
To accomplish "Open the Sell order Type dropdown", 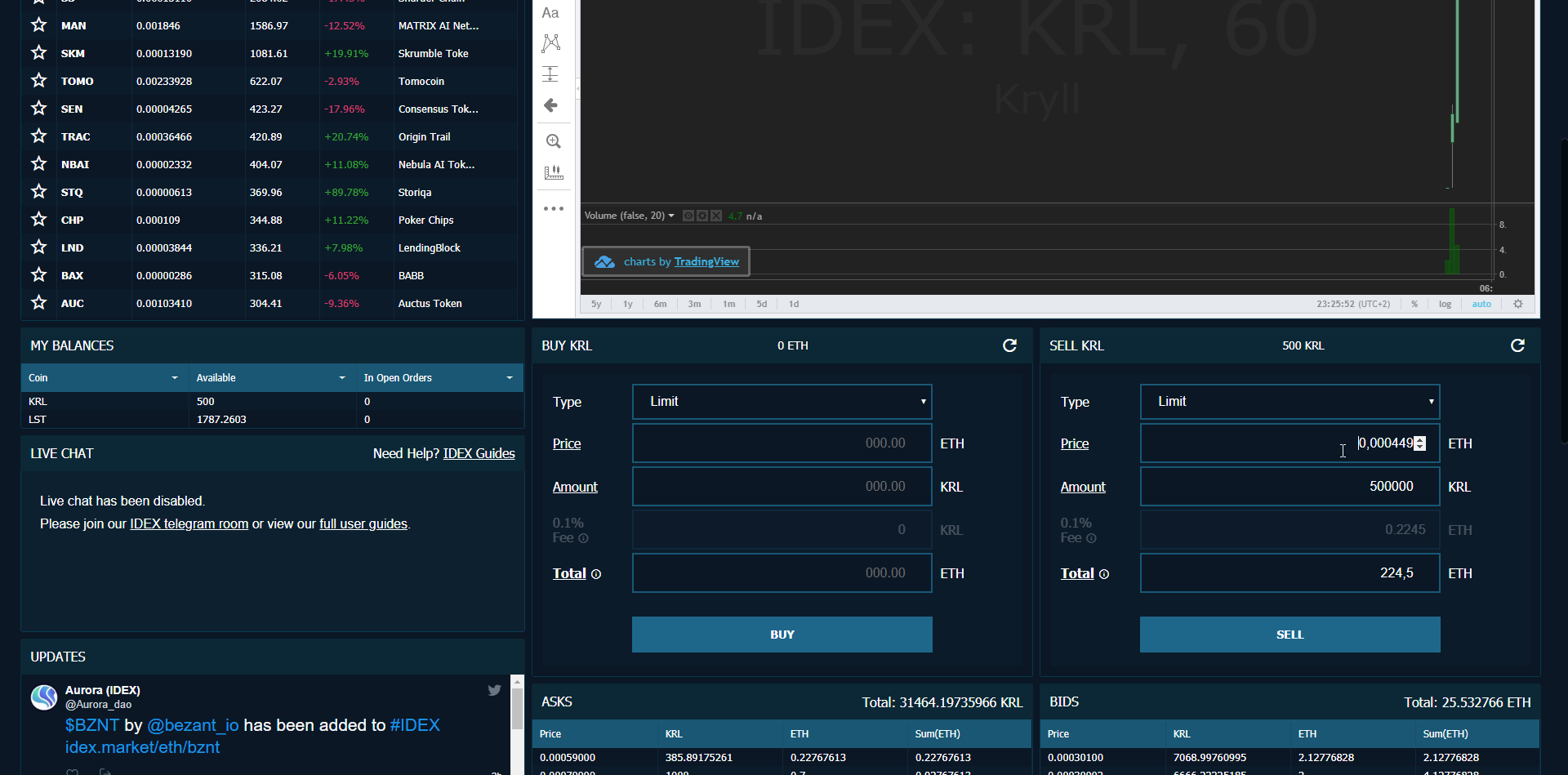I will point(1290,402).
